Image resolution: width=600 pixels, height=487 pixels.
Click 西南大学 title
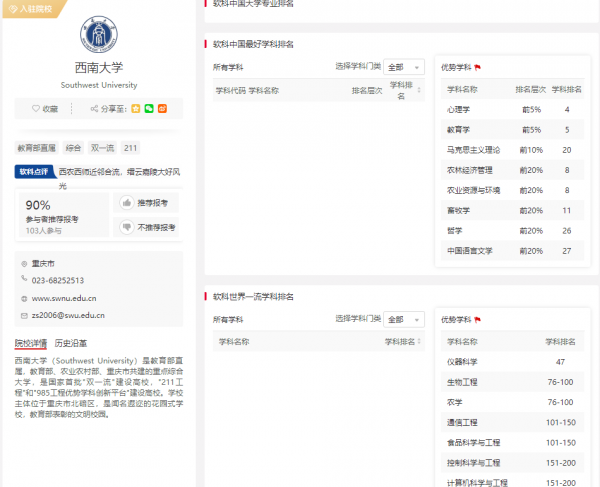pos(99,68)
